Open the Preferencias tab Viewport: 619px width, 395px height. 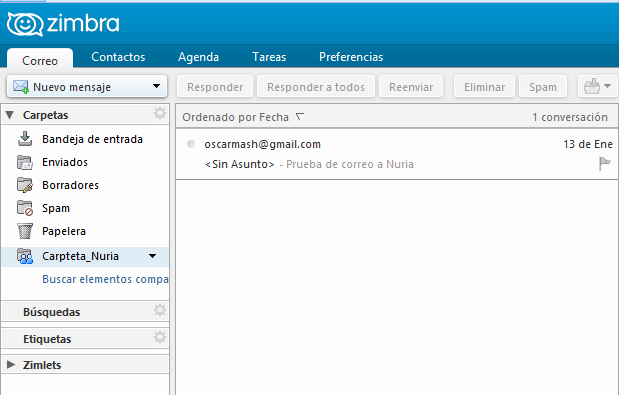(351, 57)
